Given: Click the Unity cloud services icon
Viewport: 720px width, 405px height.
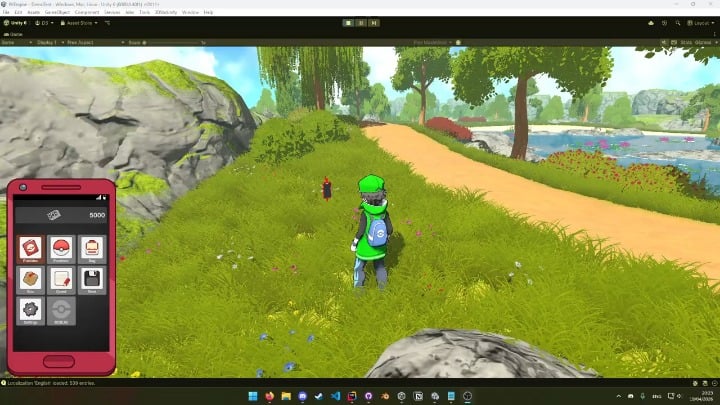Looking at the screenshot, I should [651, 23].
